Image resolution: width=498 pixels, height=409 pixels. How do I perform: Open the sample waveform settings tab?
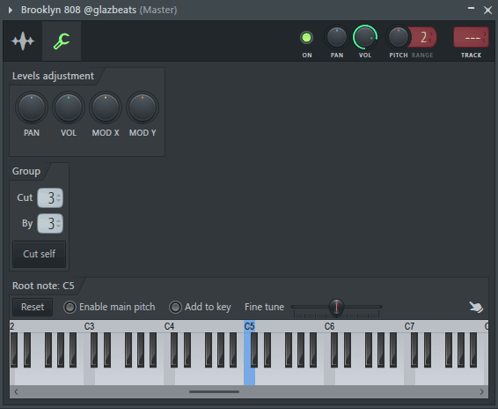click(23, 41)
